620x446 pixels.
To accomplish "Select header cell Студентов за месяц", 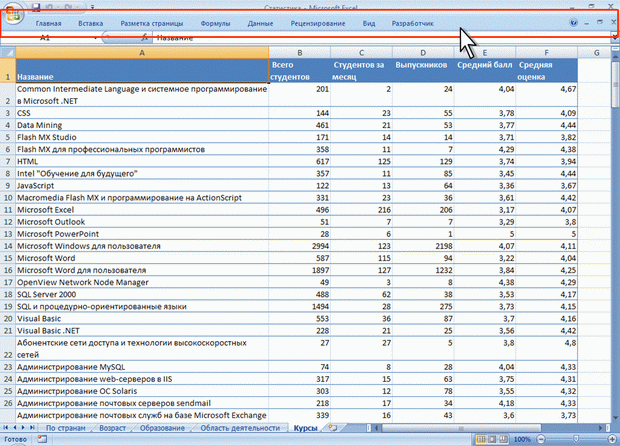I will (x=361, y=70).
